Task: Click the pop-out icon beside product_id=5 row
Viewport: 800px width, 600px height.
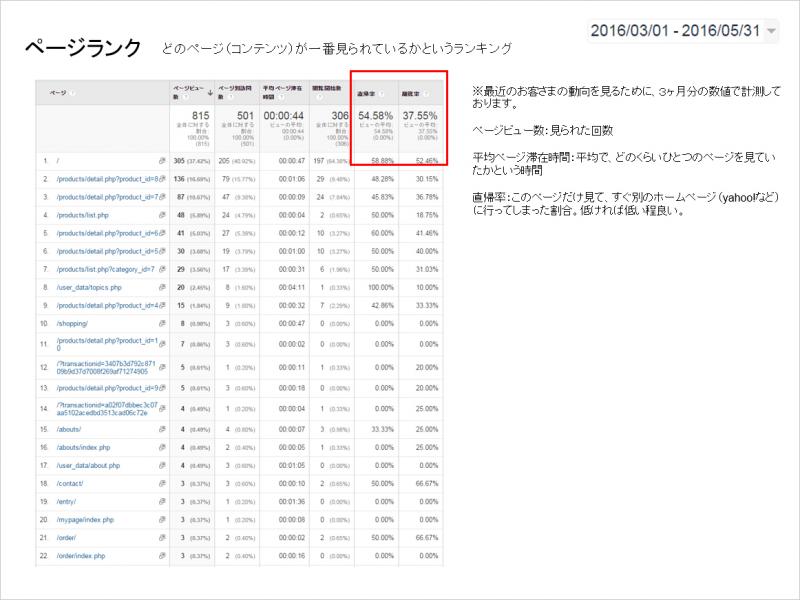Action: tap(162, 251)
